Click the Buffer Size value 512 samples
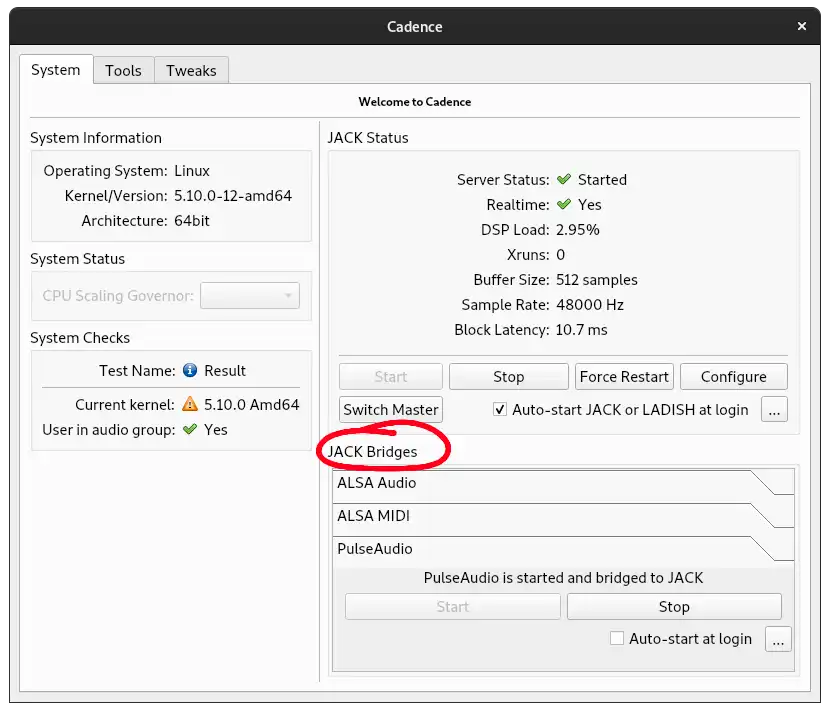Viewport: 830px width, 712px height. coord(597,280)
